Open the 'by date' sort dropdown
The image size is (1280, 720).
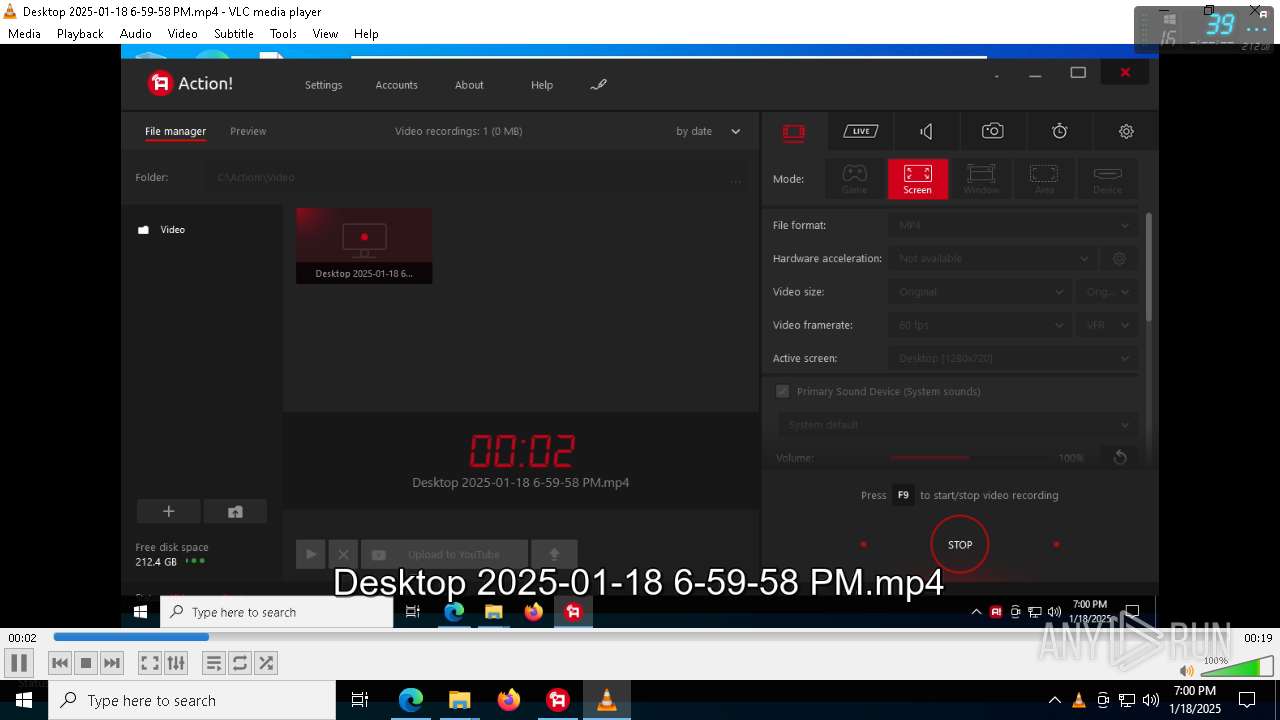(708, 131)
